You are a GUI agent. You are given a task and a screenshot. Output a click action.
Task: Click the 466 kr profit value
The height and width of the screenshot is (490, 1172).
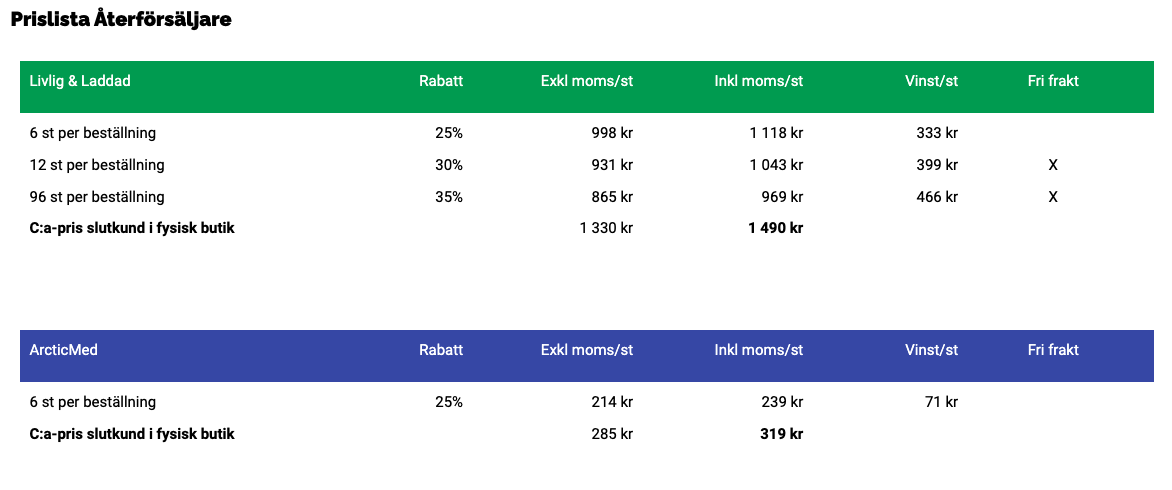click(937, 197)
